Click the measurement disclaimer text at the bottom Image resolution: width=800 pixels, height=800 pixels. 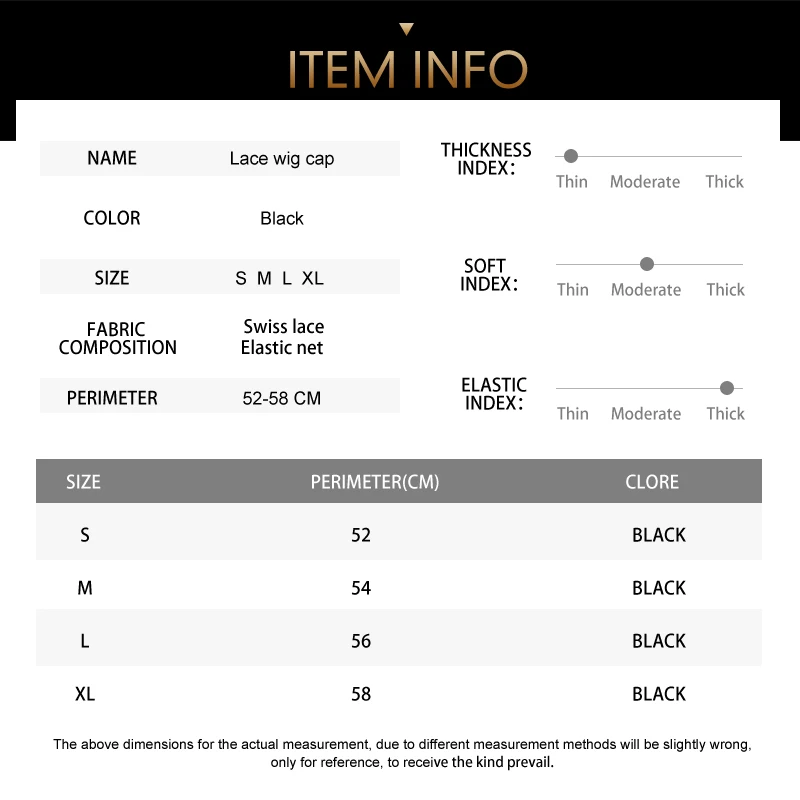(403, 753)
